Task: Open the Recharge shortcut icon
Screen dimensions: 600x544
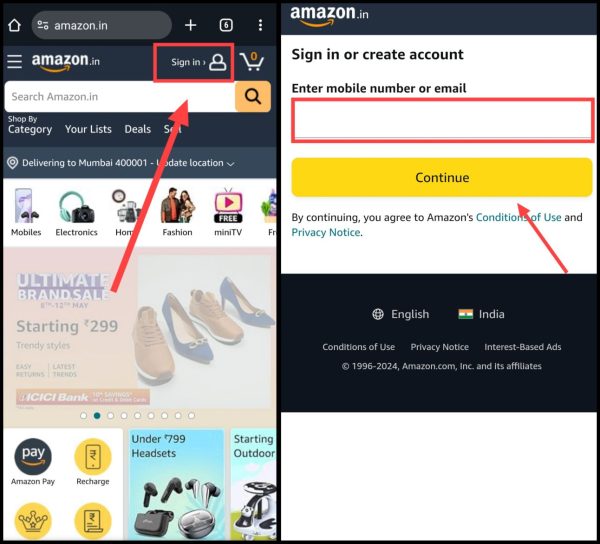Action: pos(93,456)
